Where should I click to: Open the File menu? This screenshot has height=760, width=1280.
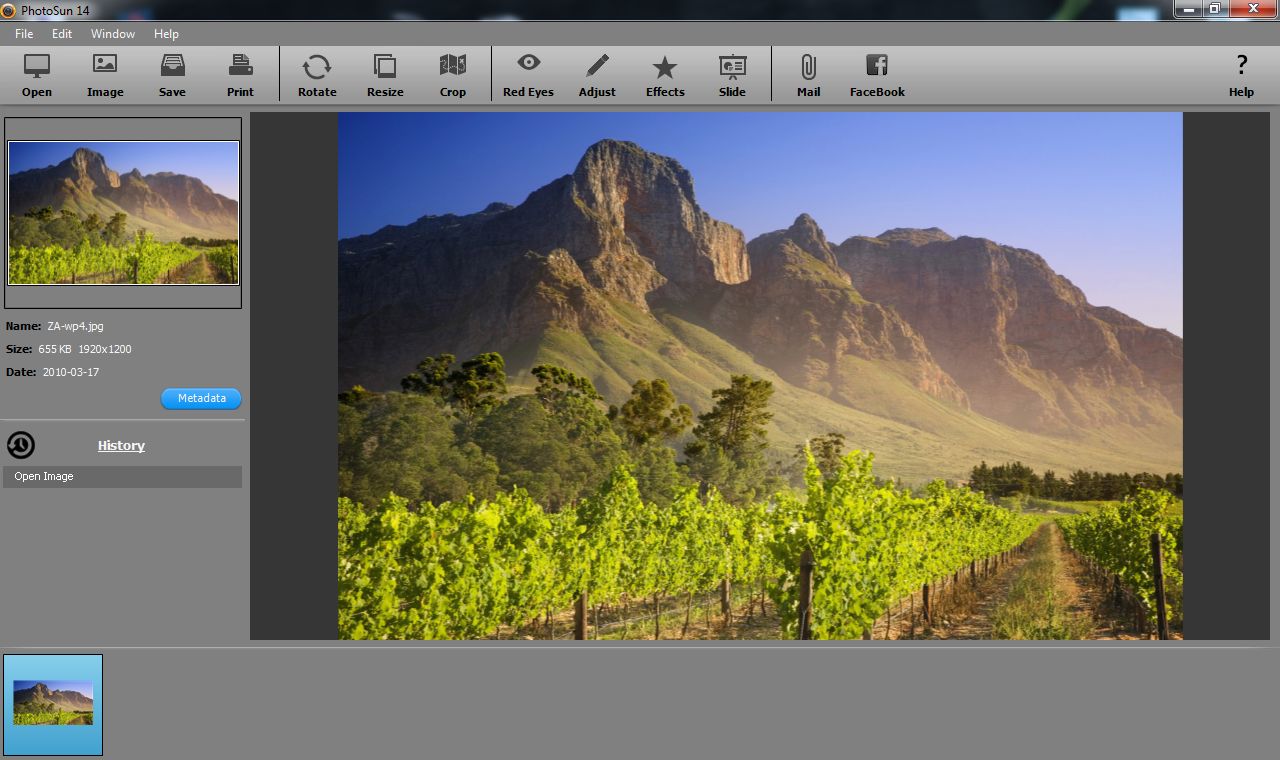23,33
